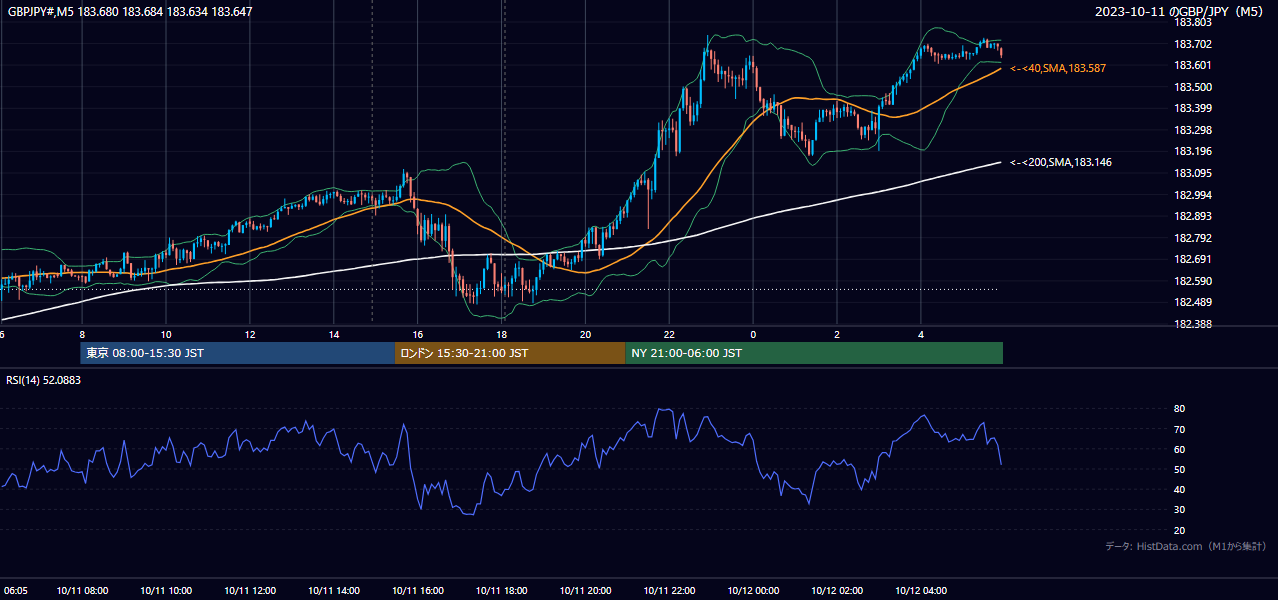Click time label 10/12 02:00
Viewport: 1278px width, 600px height.
838,591
